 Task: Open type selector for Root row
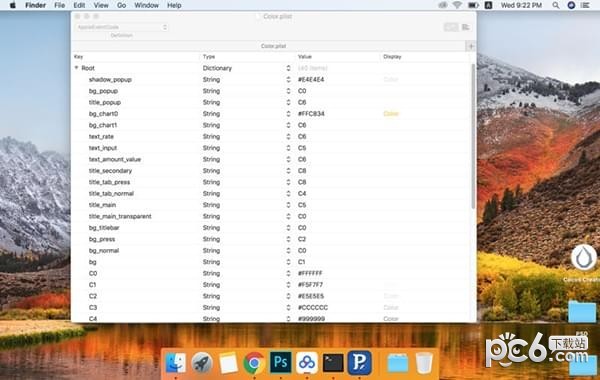[x=288, y=68]
